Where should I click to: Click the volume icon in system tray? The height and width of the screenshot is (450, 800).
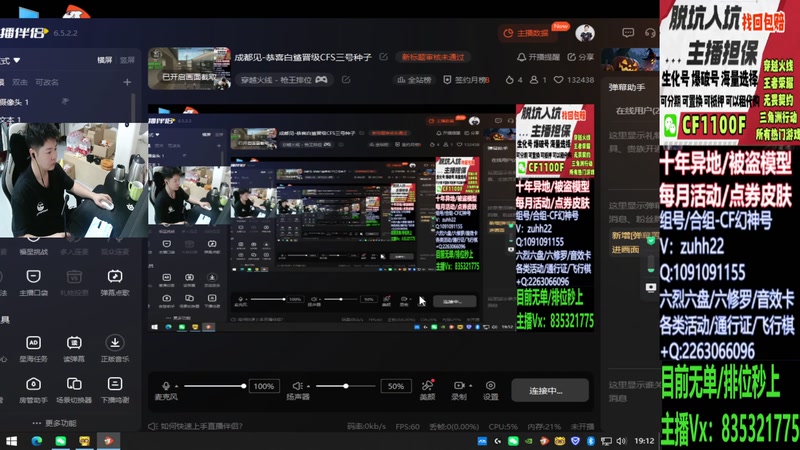(621, 441)
